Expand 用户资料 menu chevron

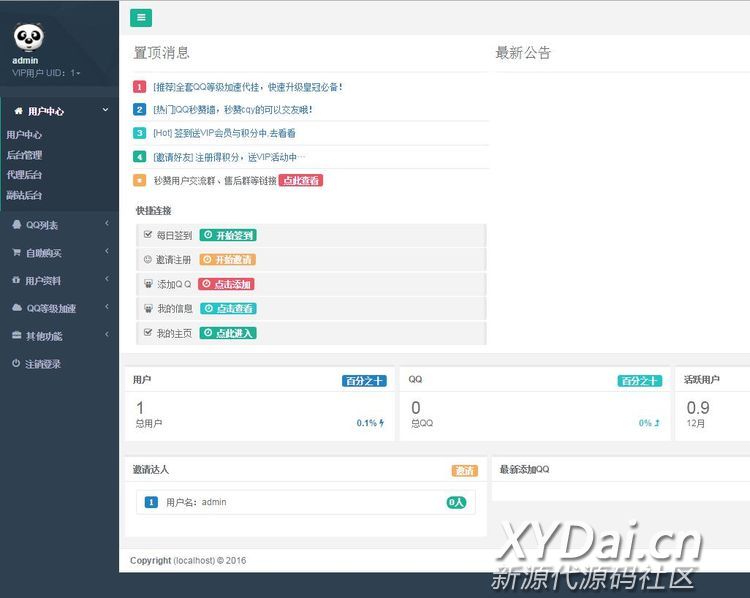point(107,278)
